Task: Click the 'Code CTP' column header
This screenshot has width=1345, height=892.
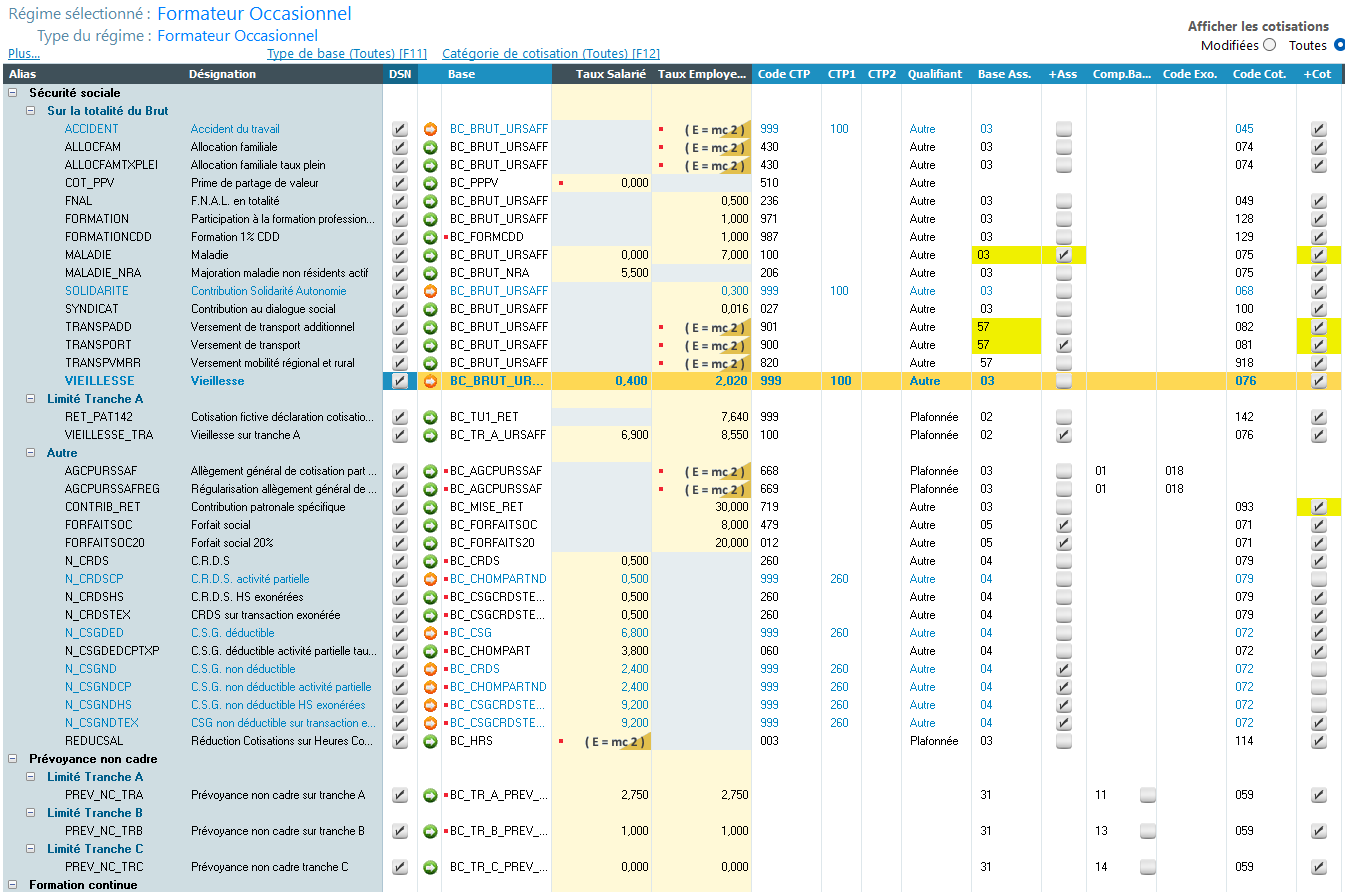Action: [x=784, y=74]
